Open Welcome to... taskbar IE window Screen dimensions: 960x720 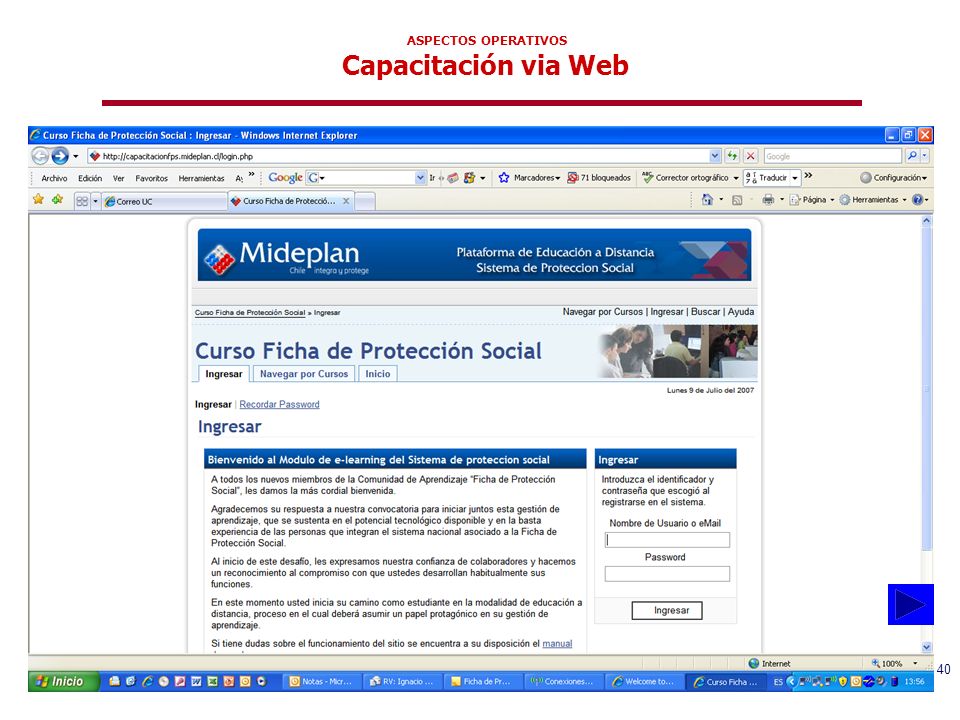coord(644,681)
